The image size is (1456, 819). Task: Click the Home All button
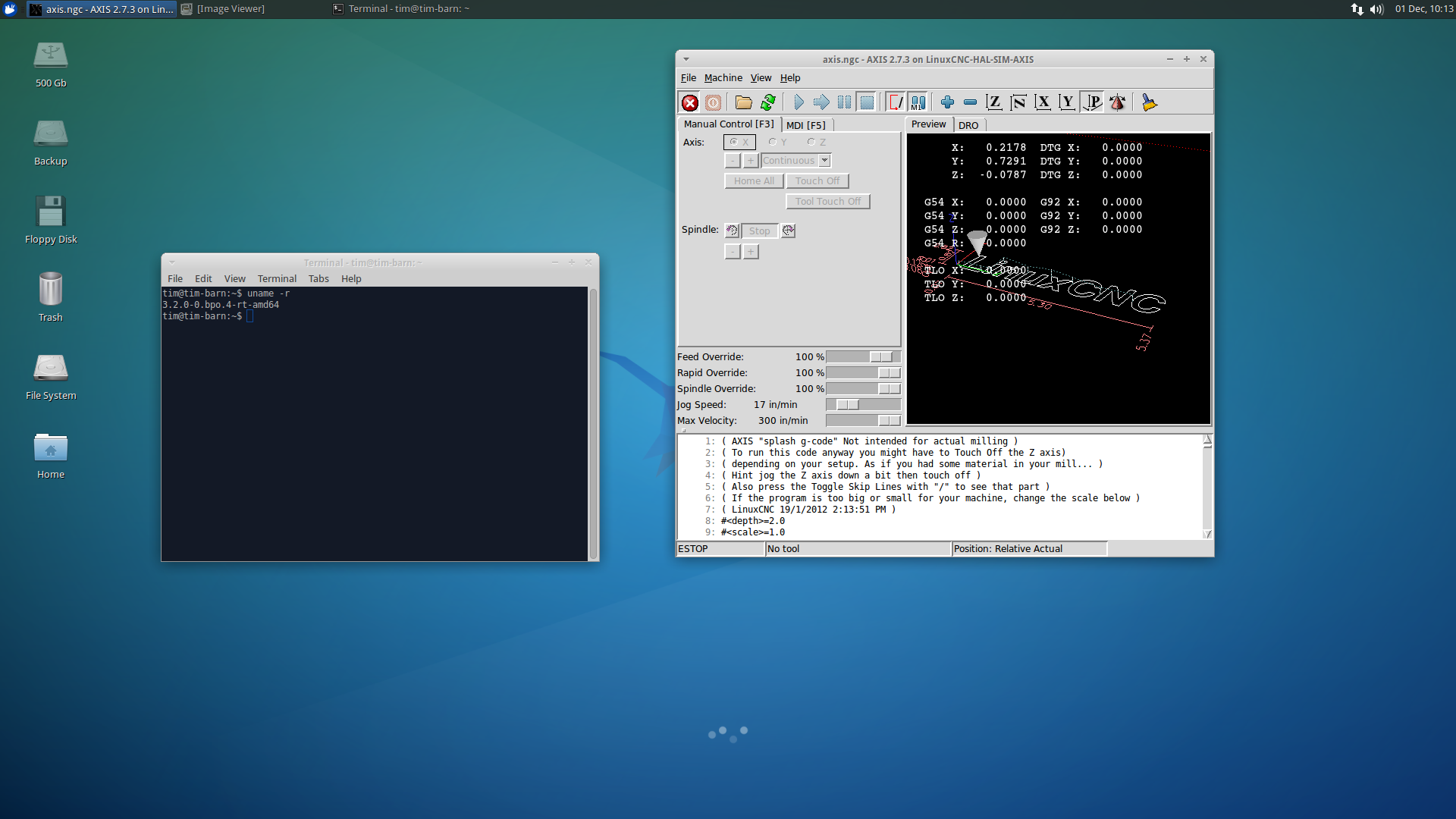(x=754, y=181)
